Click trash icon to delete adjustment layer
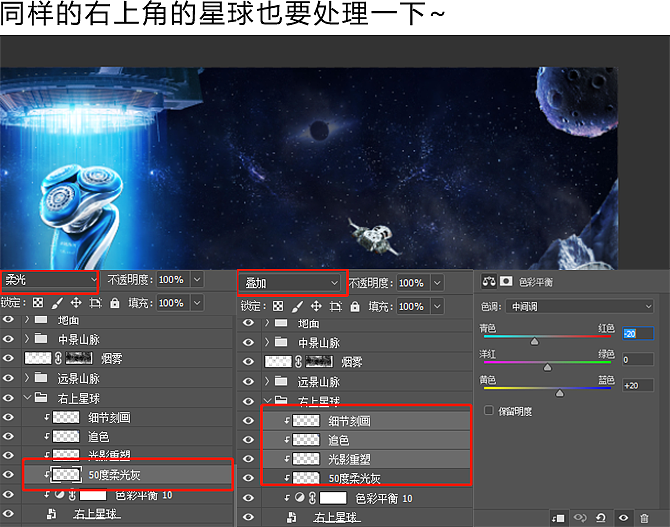 coord(644,518)
